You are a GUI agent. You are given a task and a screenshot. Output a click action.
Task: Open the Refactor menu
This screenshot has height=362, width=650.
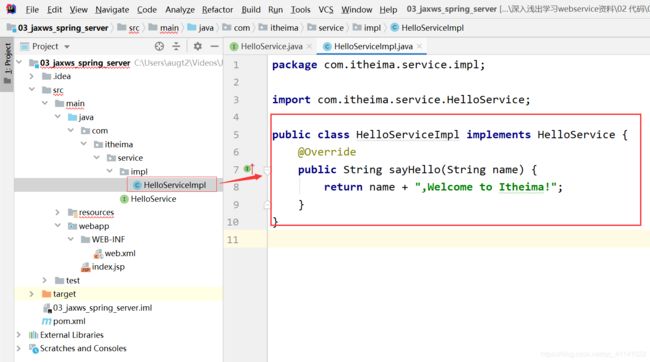click(217, 10)
